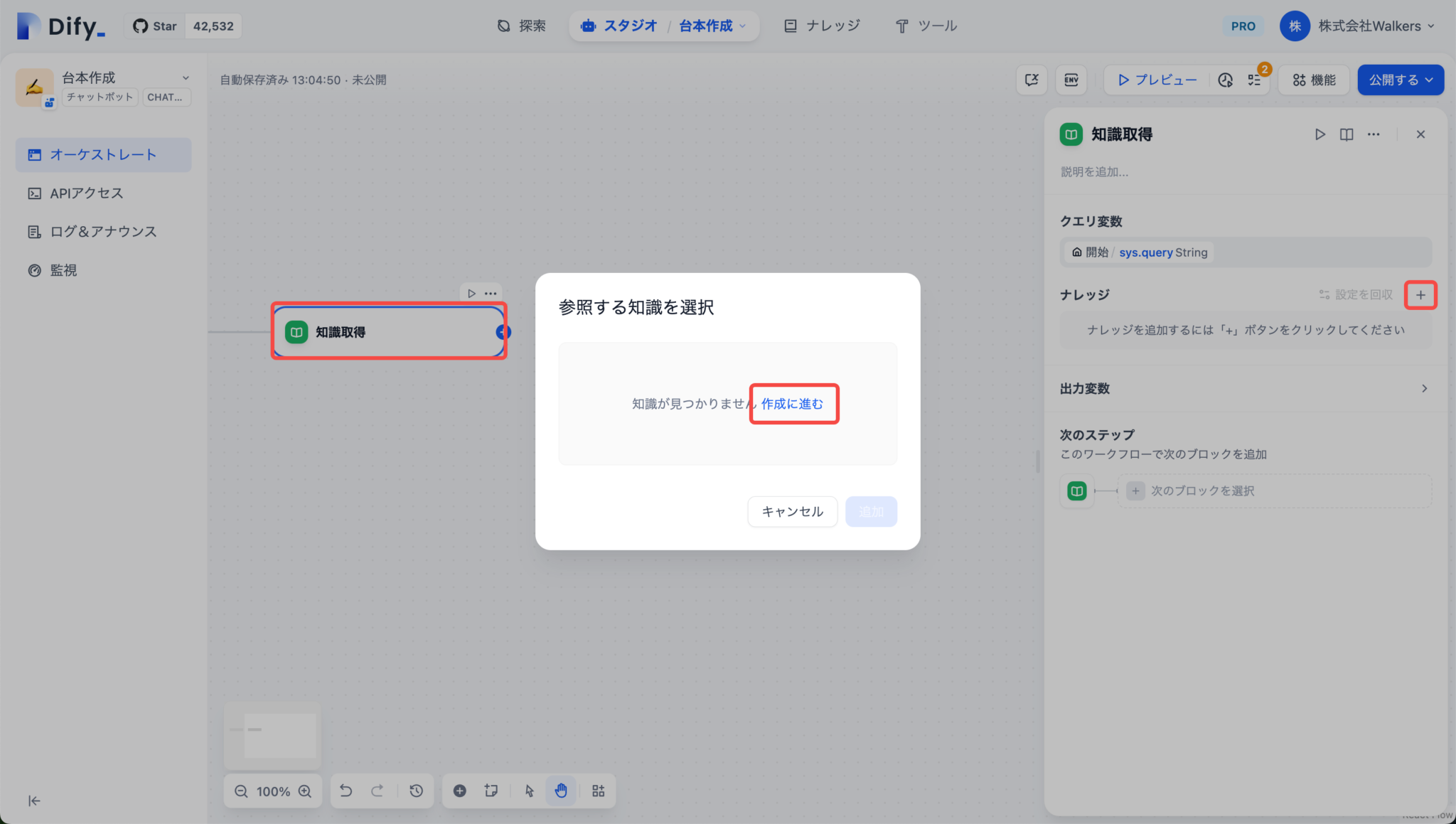The image size is (1456, 824).
Task: Enable the hand pan tool
Action: click(561, 791)
